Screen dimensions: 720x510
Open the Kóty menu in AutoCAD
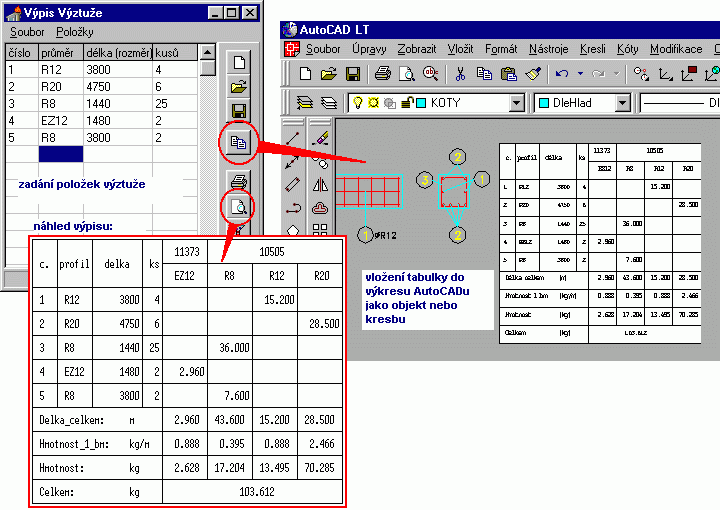pyautogui.click(x=628, y=49)
